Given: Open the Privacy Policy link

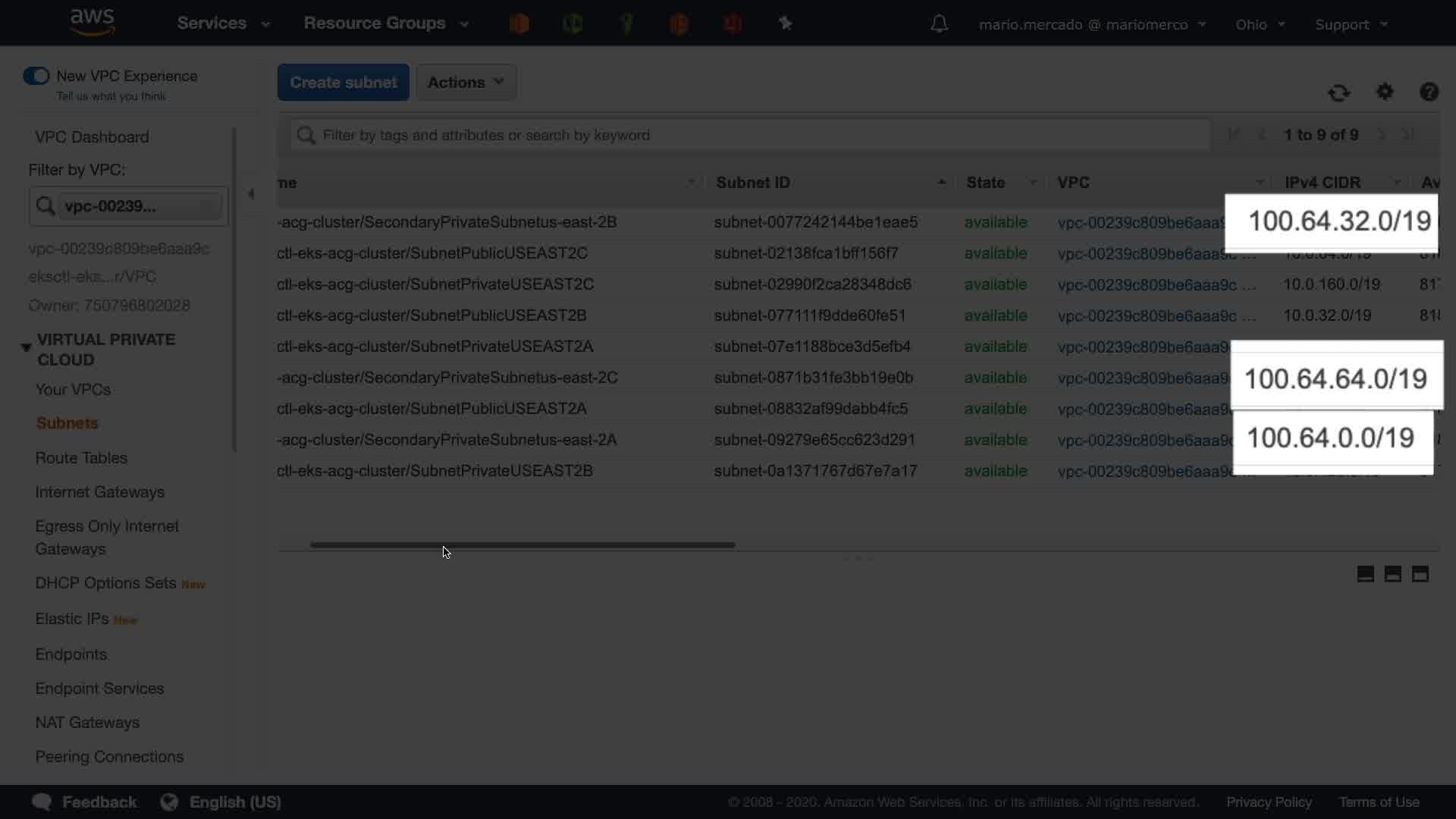Looking at the screenshot, I should point(1269,802).
